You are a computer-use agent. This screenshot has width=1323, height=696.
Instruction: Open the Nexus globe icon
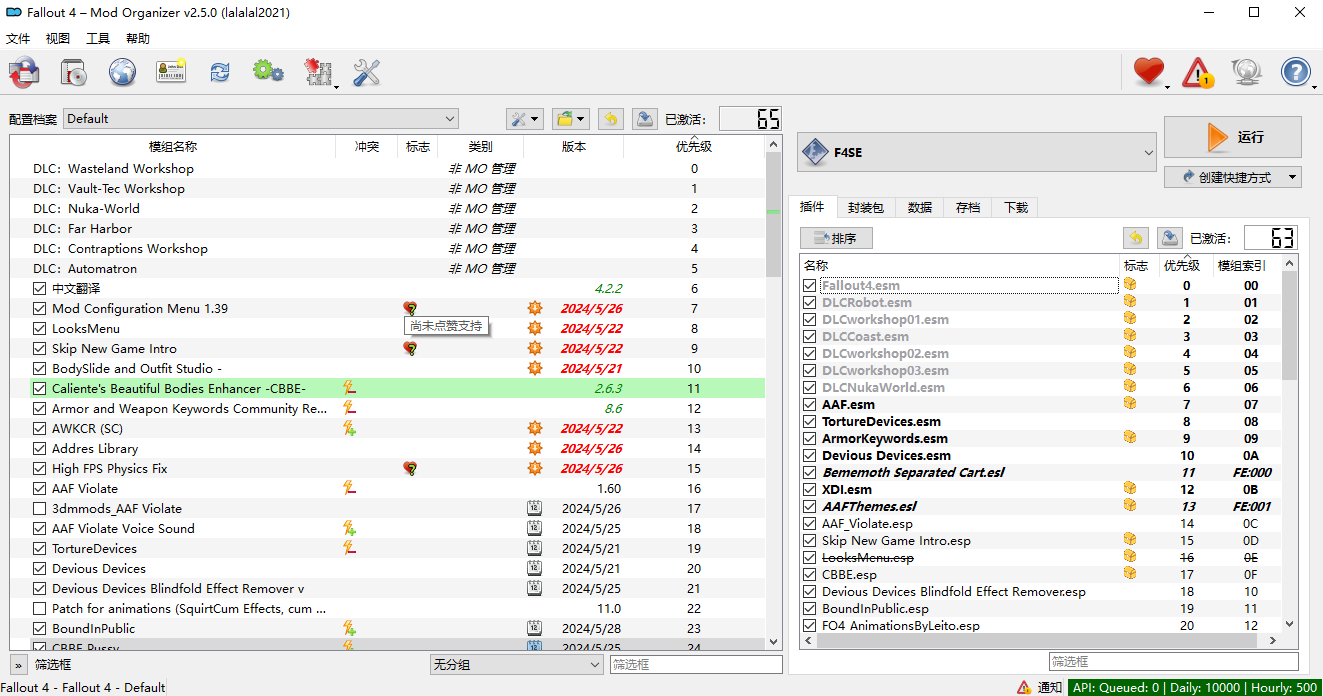pyautogui.click(x=122, y=72)
